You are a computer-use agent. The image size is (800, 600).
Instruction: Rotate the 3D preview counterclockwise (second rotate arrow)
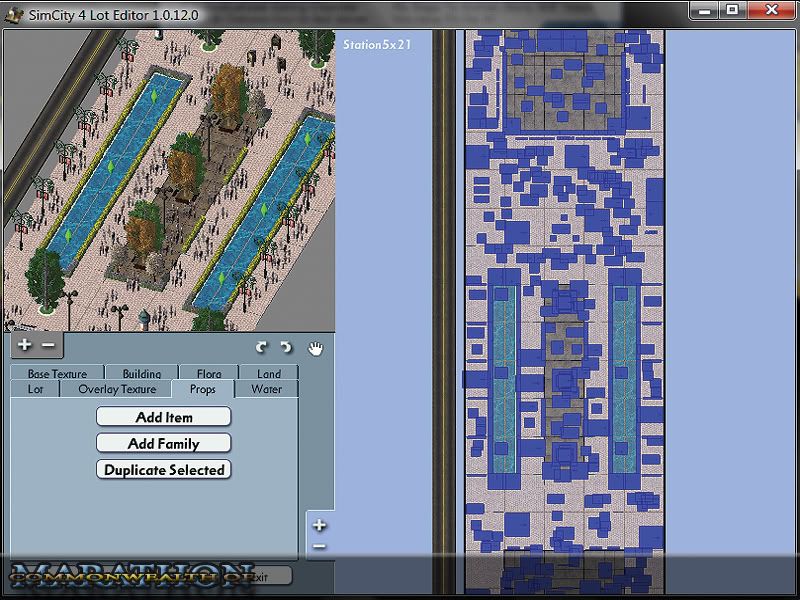[286, 347]
